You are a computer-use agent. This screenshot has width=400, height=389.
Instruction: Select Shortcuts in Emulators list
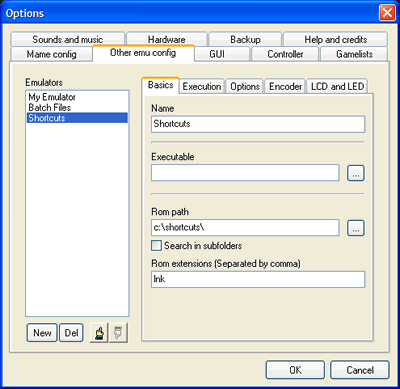[77, 118]
